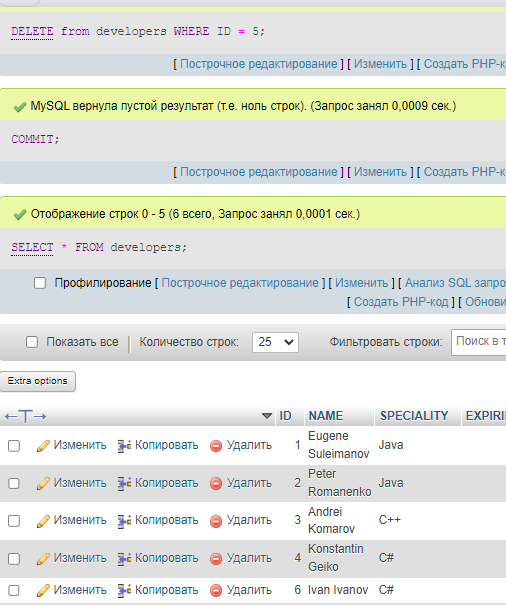Click the green checkmark beside MySQL вернула пустой результат
Screen dimensions: 506x605
20,106
